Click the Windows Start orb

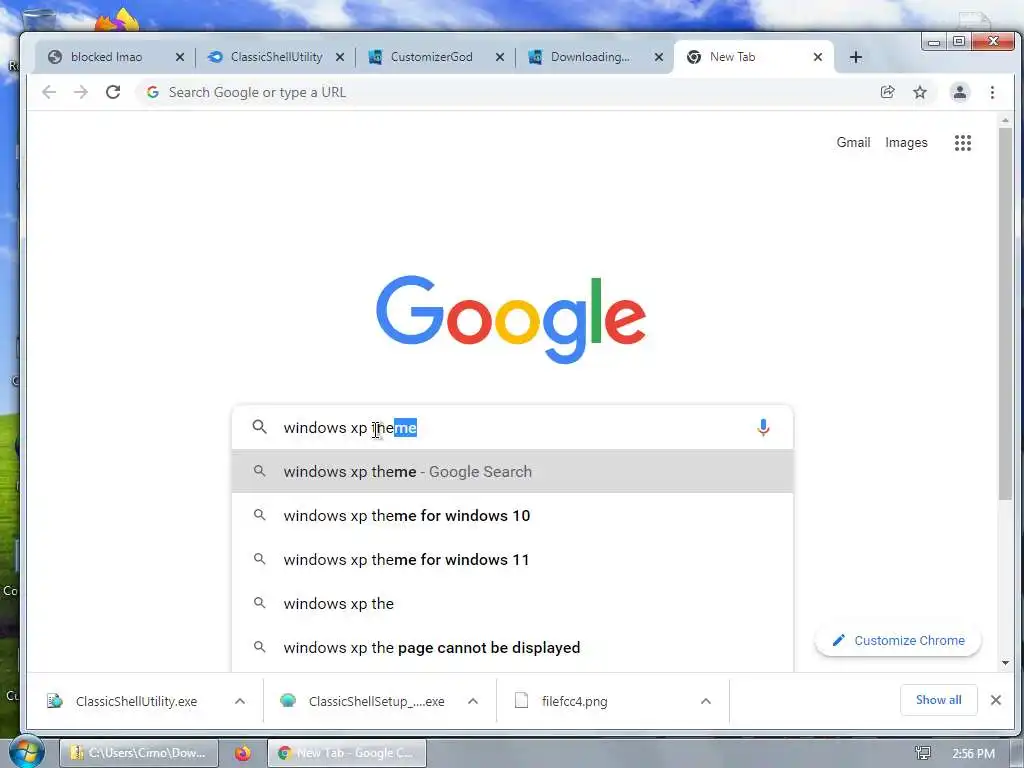[26, 751]
